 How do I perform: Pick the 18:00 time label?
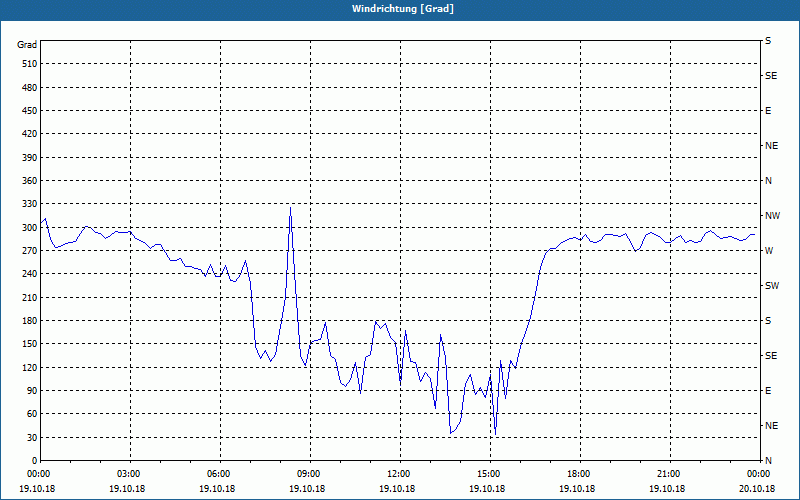coord(580,473)
